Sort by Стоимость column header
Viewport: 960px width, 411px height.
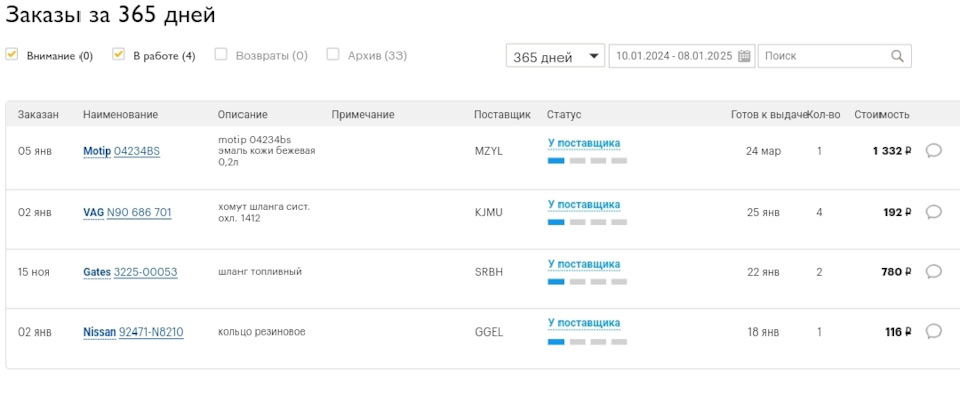[x=881, y=115]
